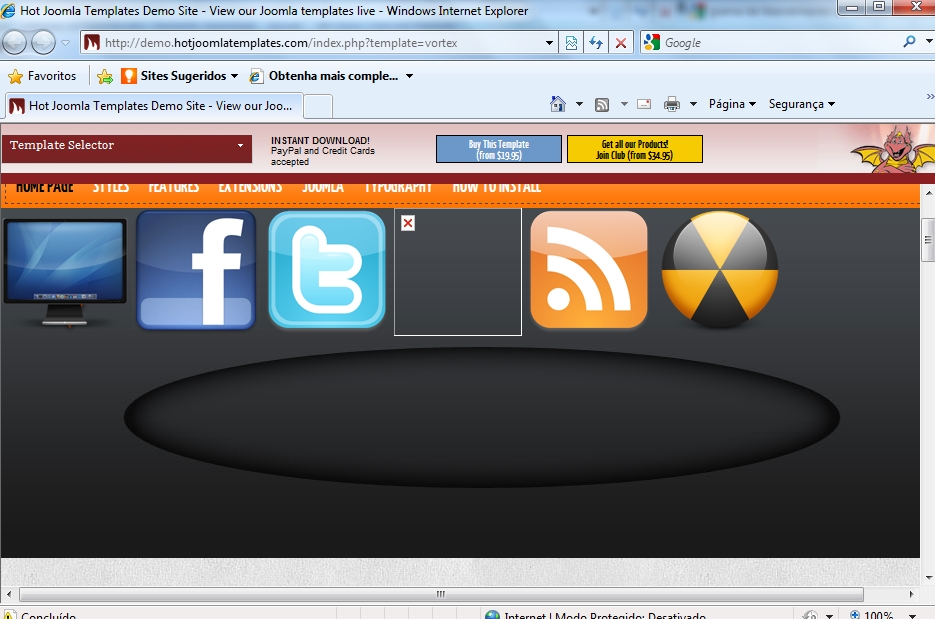
Task: Click the Home page icon
Action: pos(558,104)
